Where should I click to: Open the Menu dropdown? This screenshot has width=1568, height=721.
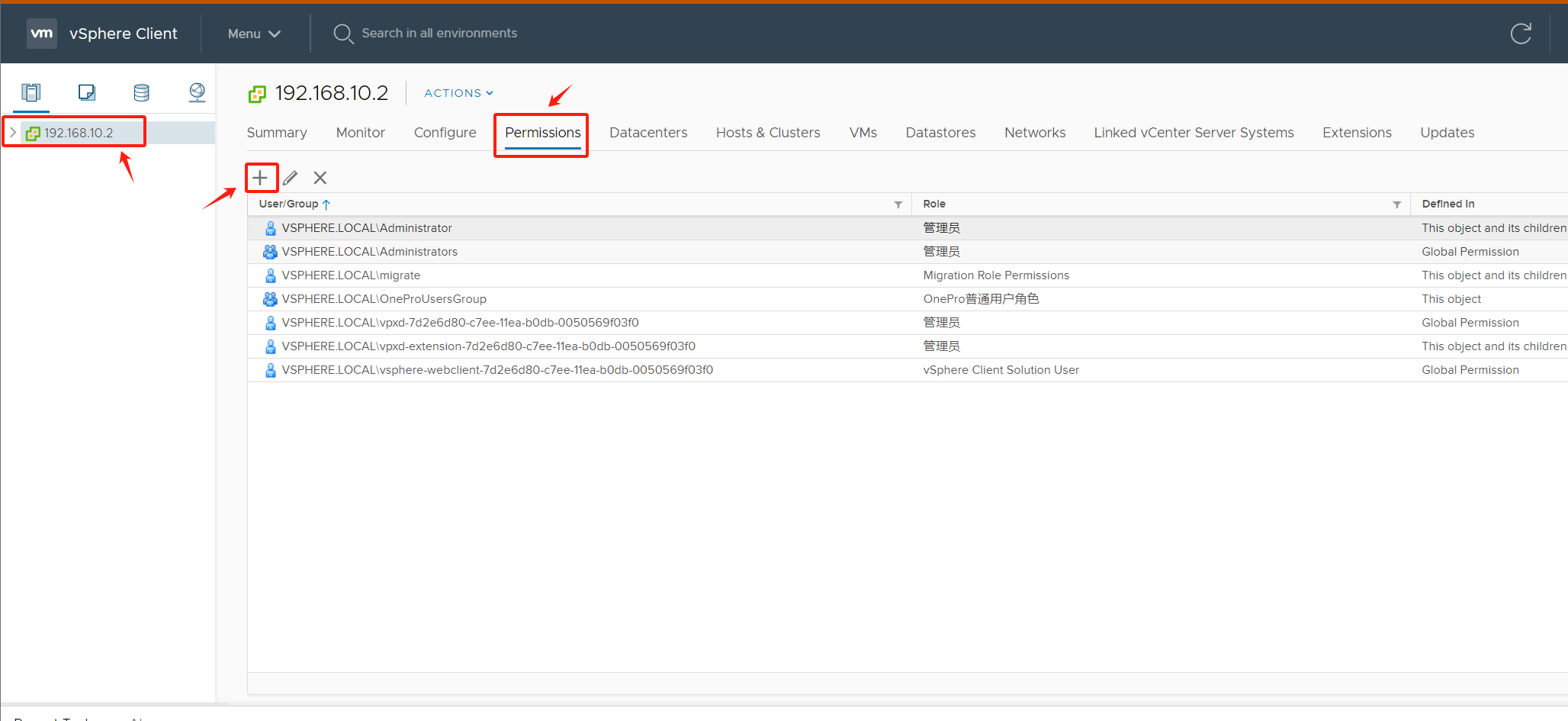(254, 34)
